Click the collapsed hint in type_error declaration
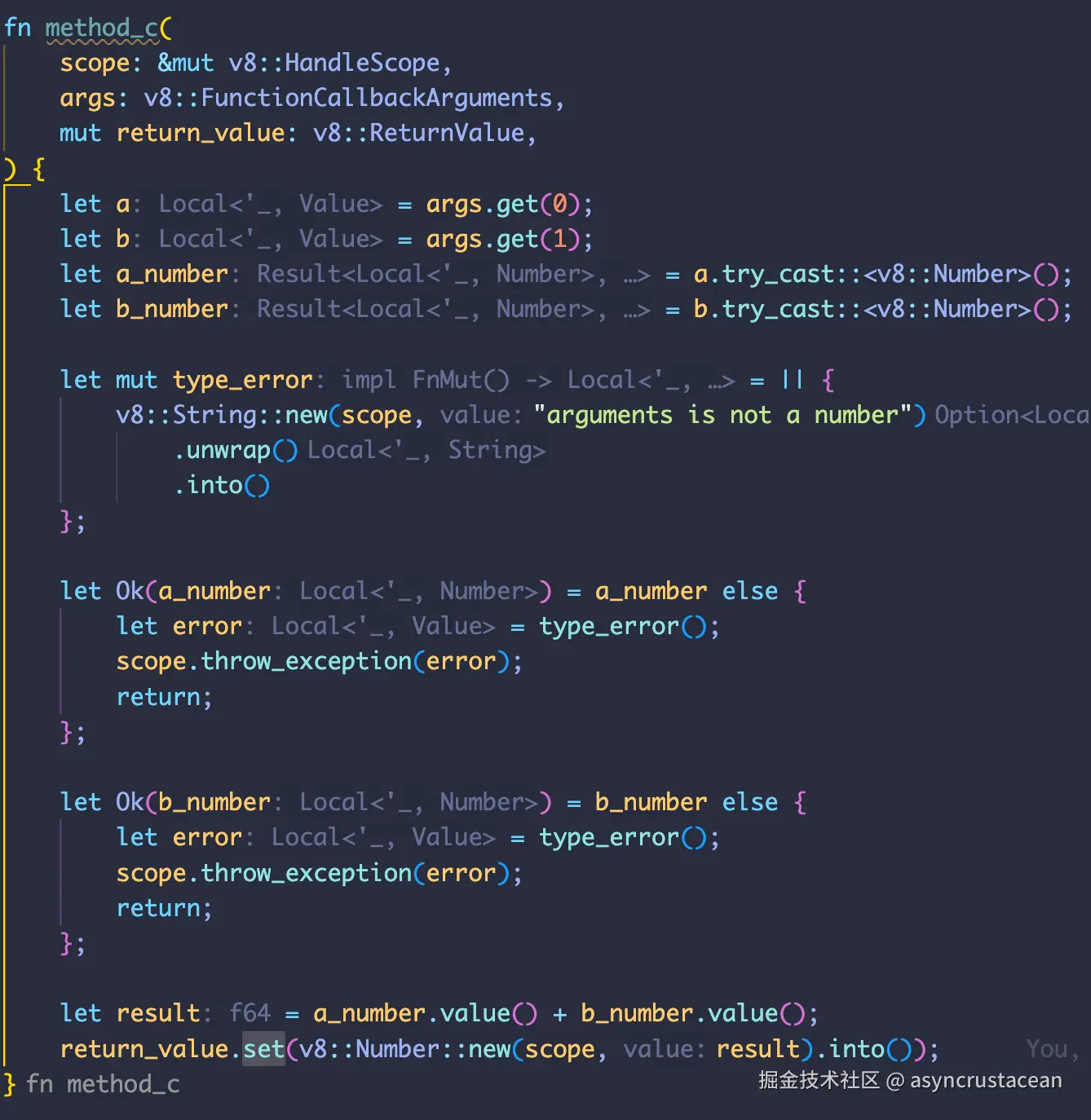This screenshot has width=1091, height=1120. (721, 381)
